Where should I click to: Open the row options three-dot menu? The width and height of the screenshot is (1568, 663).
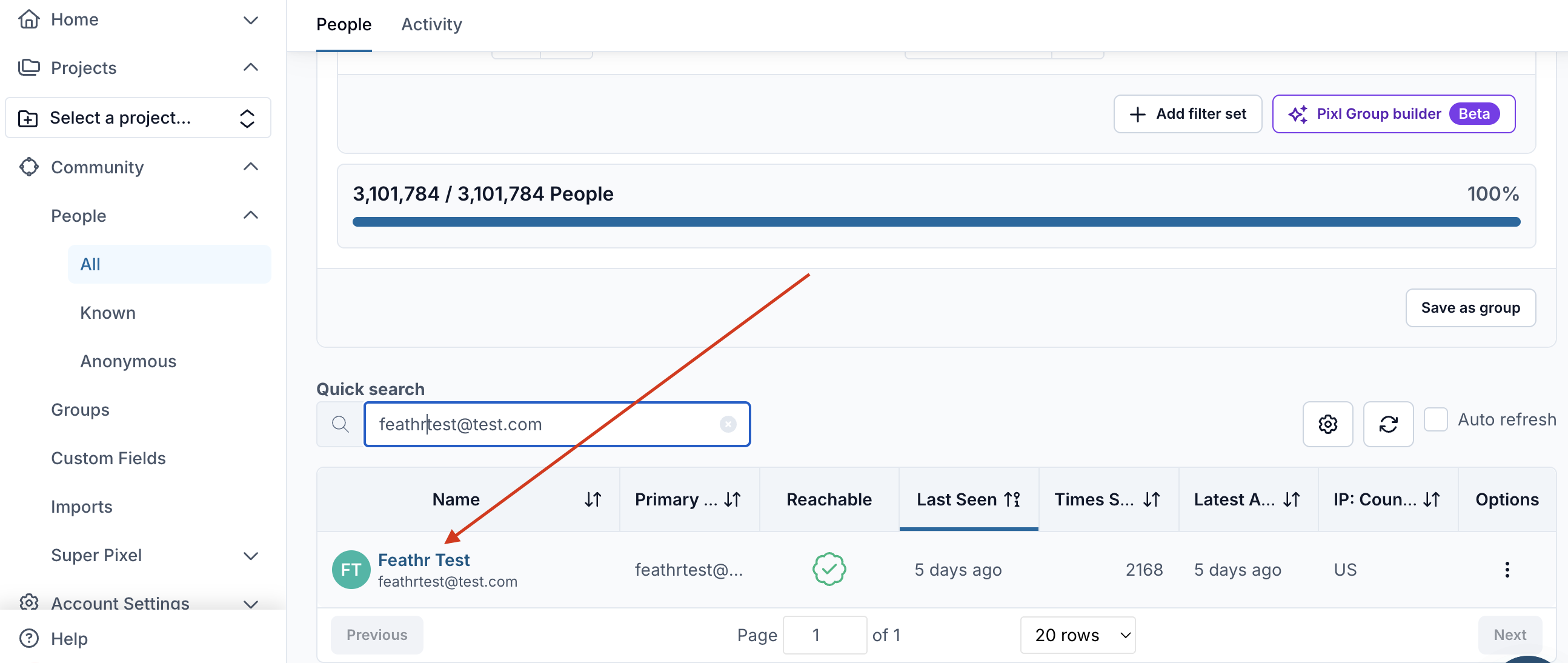click(x=1507, y=569)
